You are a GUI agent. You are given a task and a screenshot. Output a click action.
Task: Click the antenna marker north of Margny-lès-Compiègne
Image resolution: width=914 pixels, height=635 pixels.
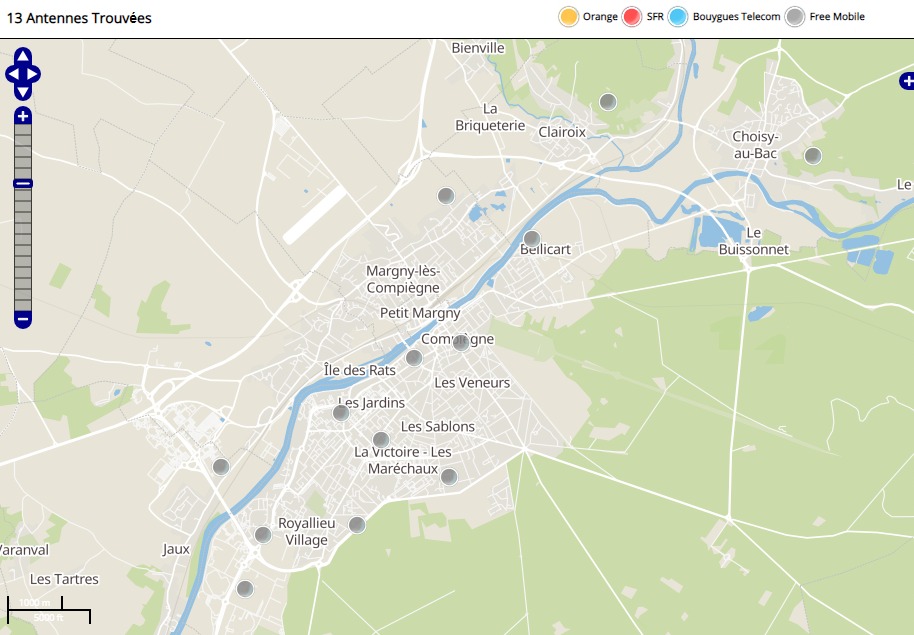pyautogui.click(x=445, y=195)
